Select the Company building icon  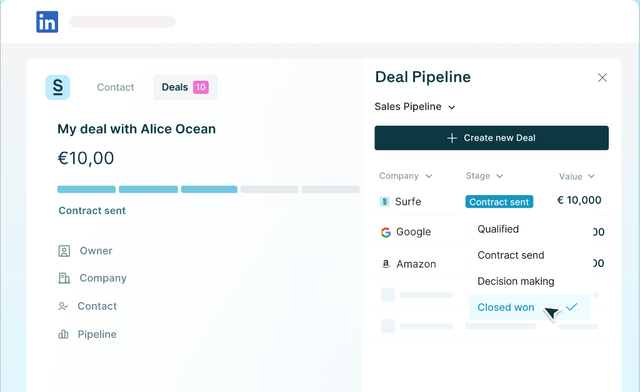(64, 278)
